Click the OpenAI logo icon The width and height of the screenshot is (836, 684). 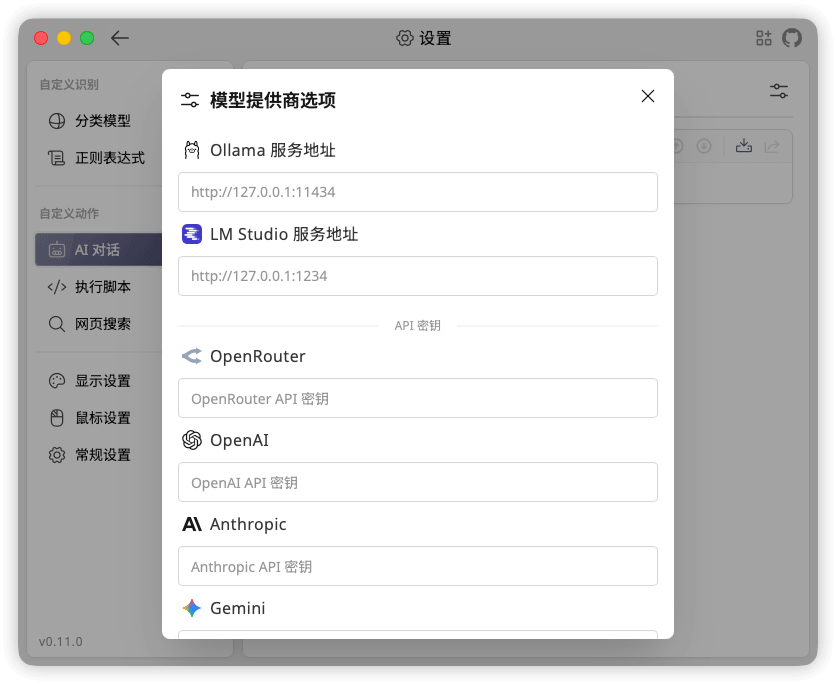coord(192,440)
